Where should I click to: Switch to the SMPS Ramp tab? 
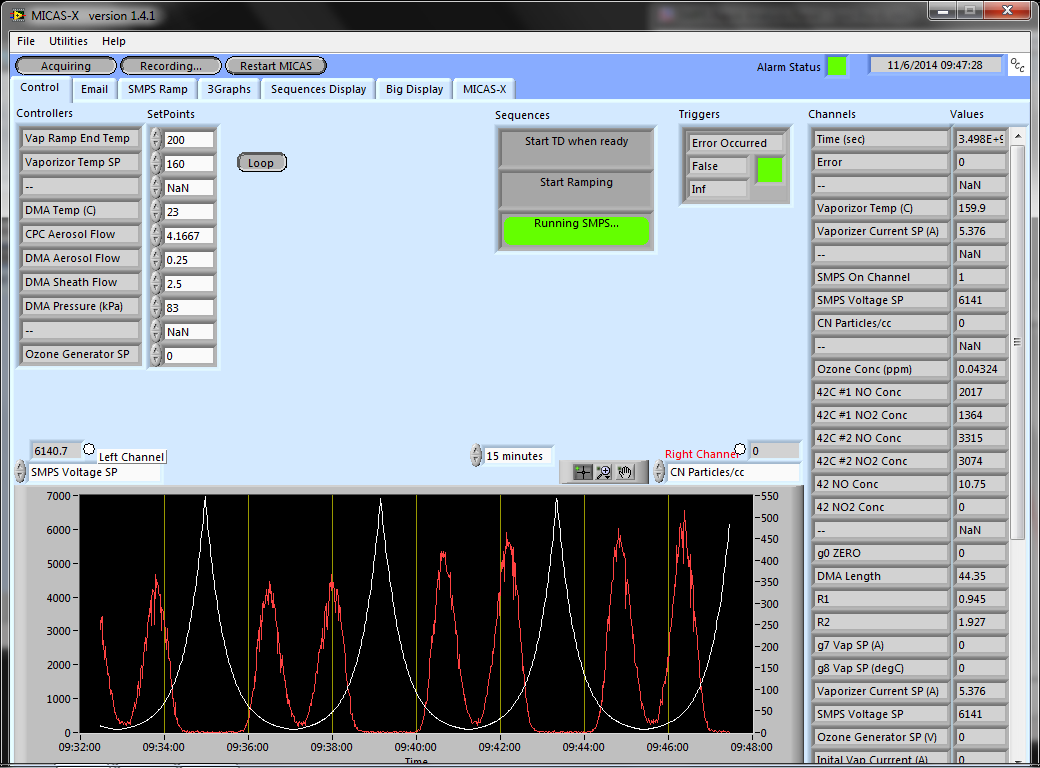coord(158,89)
